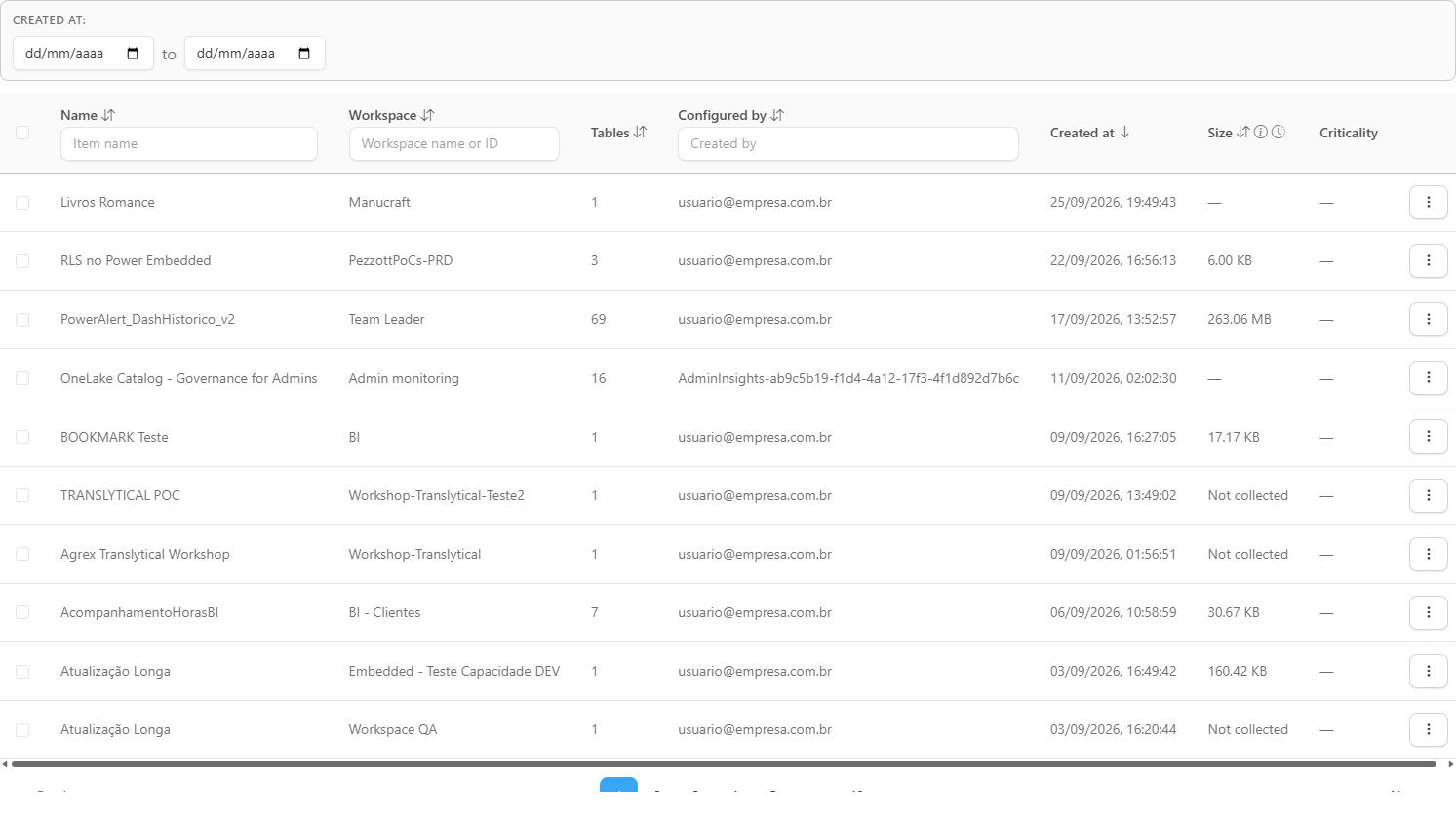1456x815 pixels.
Task: Sort by the Size column
Action: coord(1242,133)
